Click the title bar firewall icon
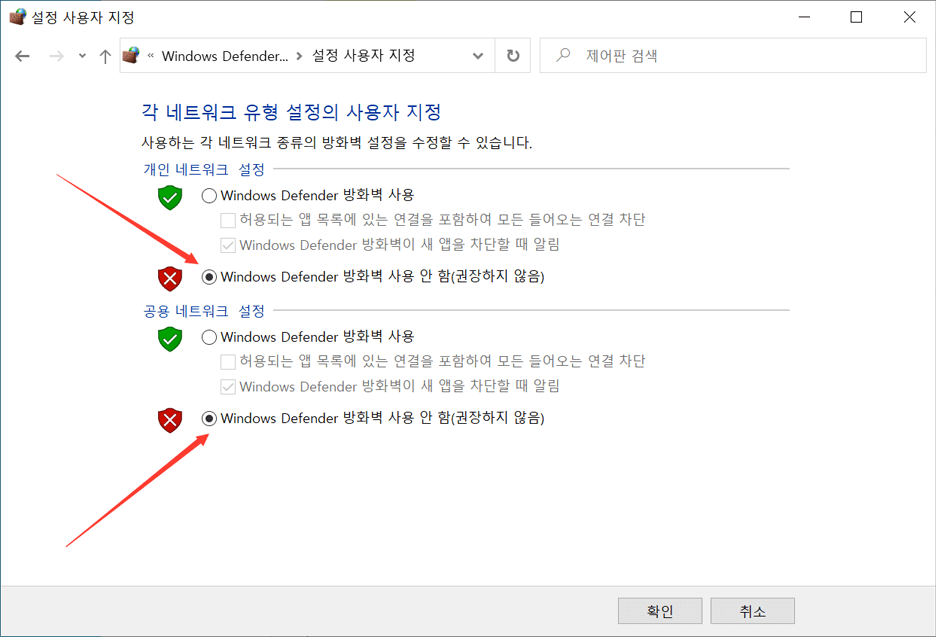This screenshot has width=936, height=637. coord(18,17)
